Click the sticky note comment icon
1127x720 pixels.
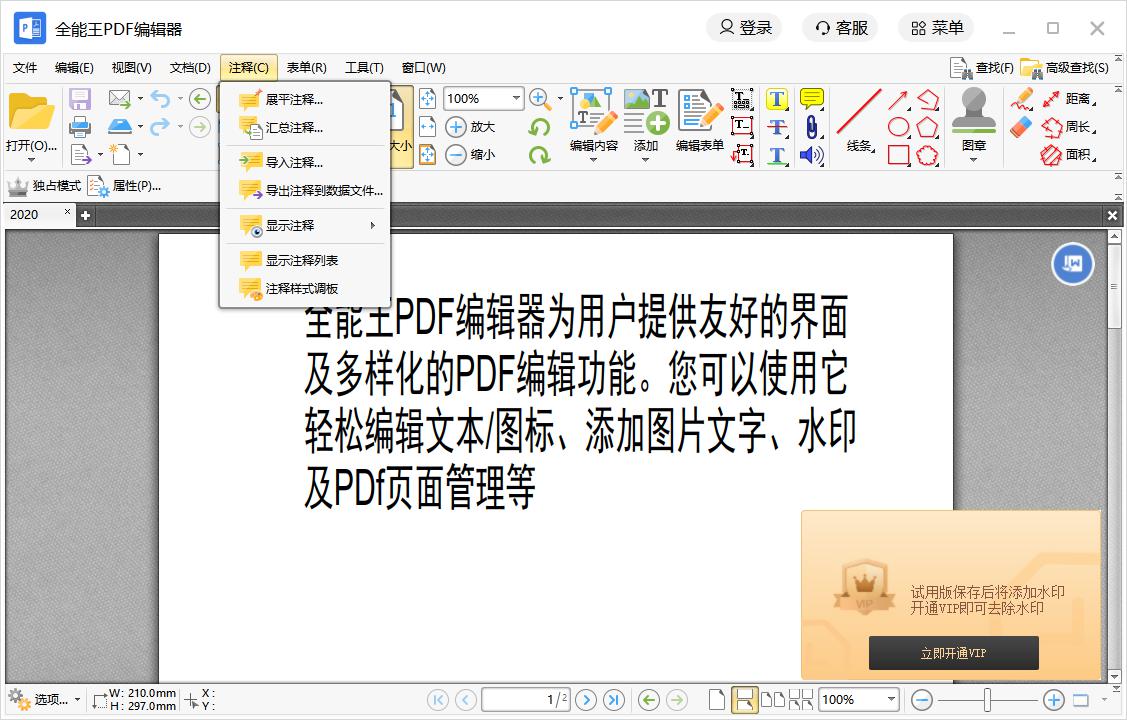[811, 98]
